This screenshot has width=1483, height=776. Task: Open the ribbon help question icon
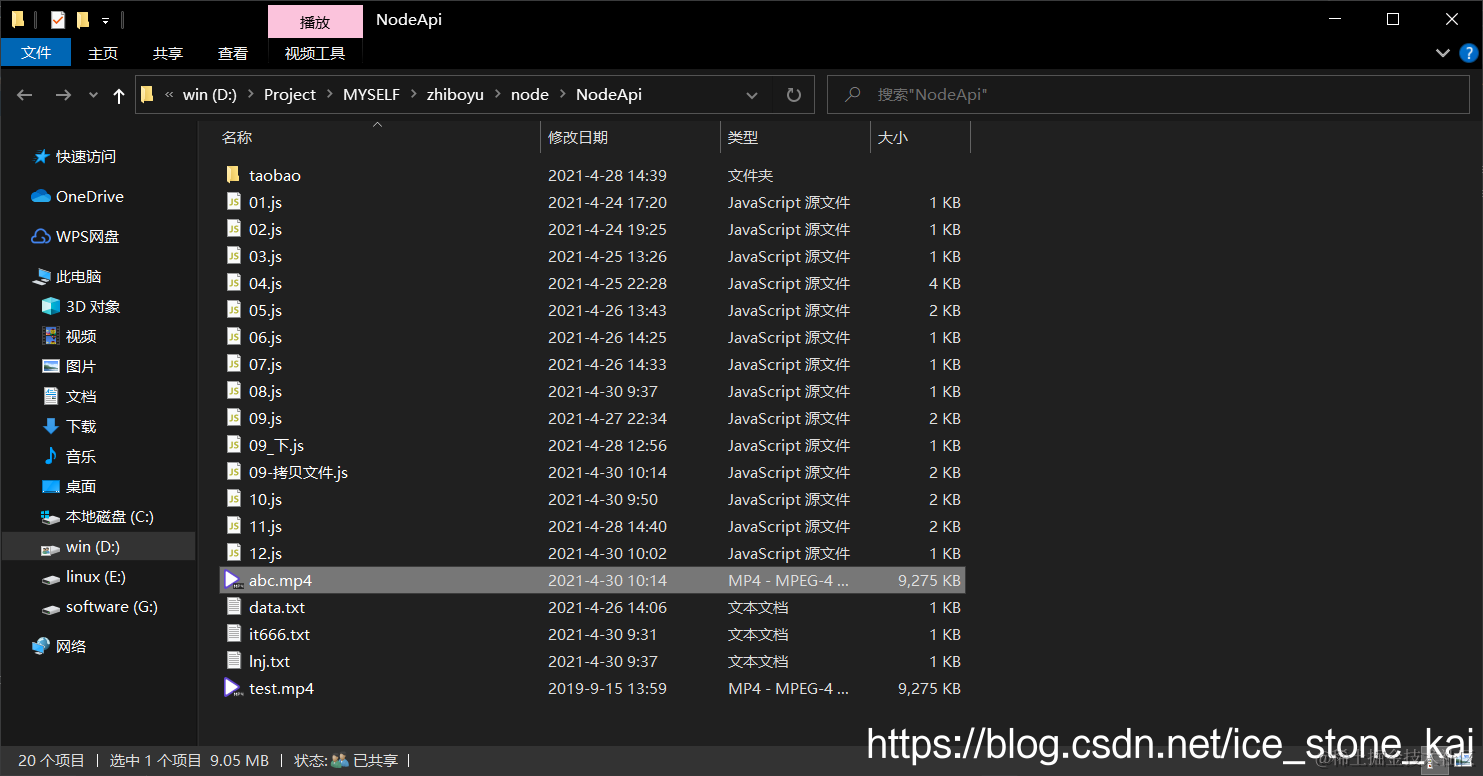click(1469, 53)
